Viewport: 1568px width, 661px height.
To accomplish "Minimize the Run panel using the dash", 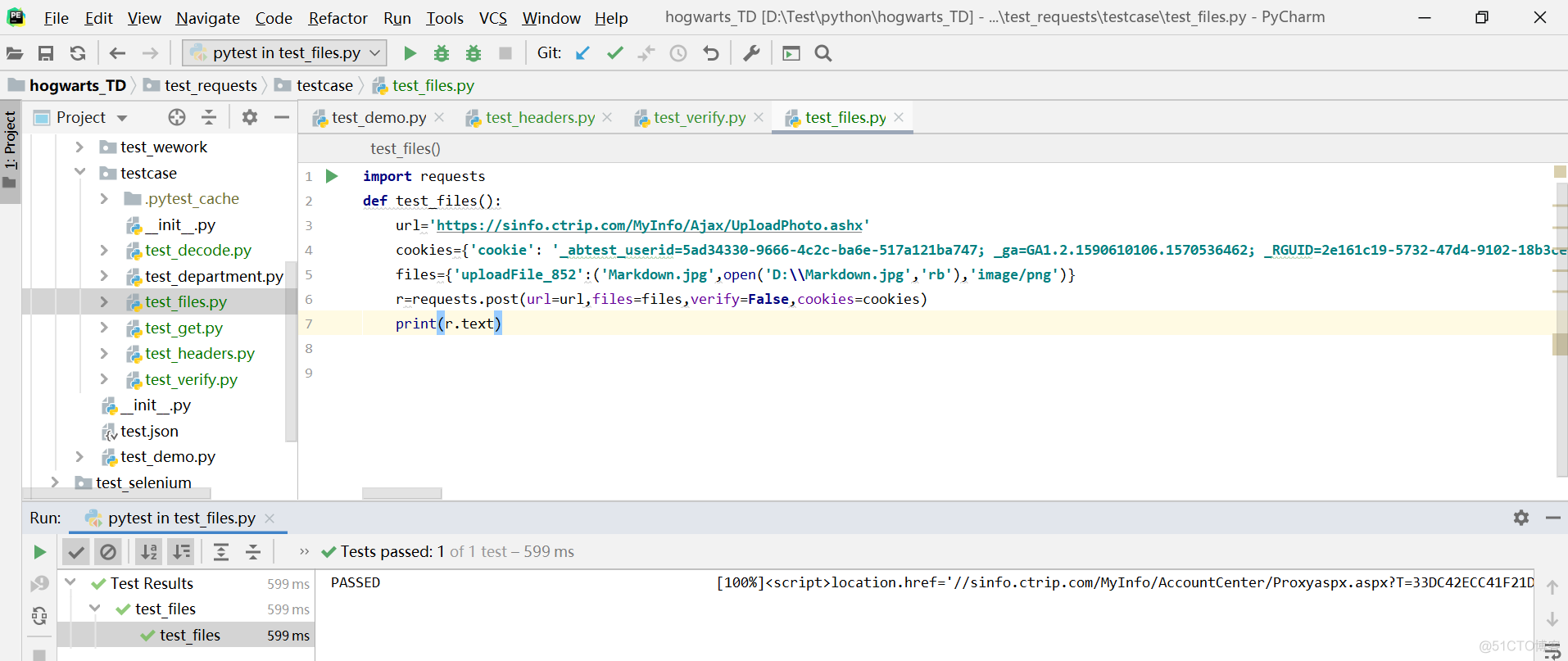I will click(1552, 518).
